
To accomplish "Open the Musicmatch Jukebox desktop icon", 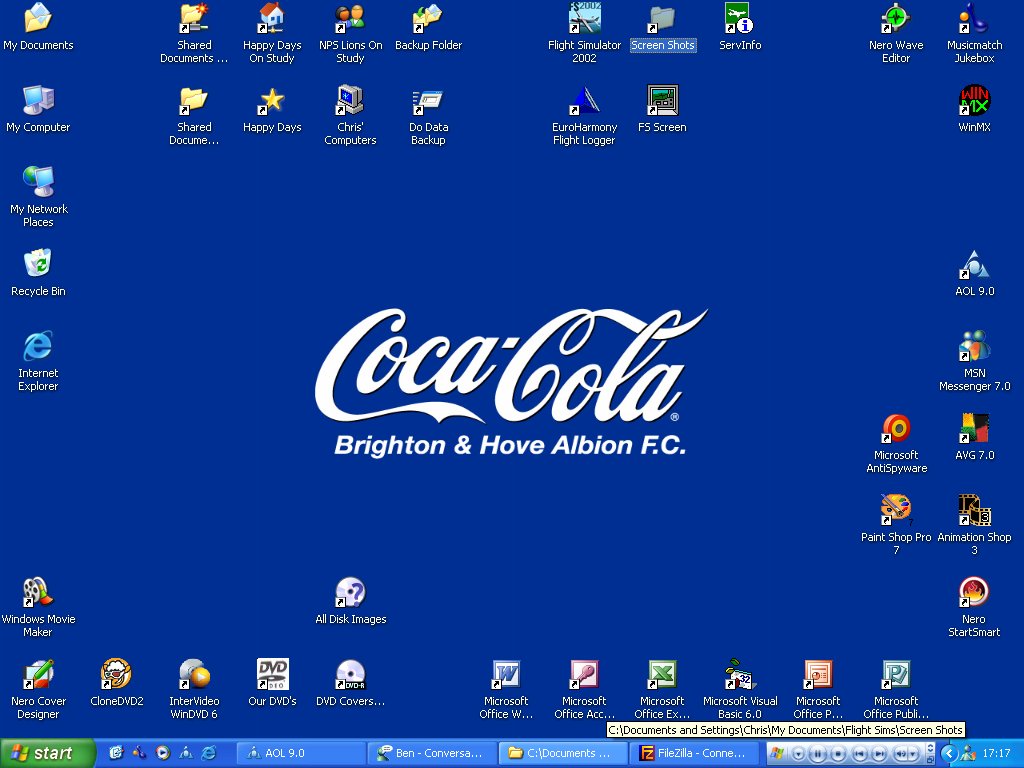I will point(974,33).
